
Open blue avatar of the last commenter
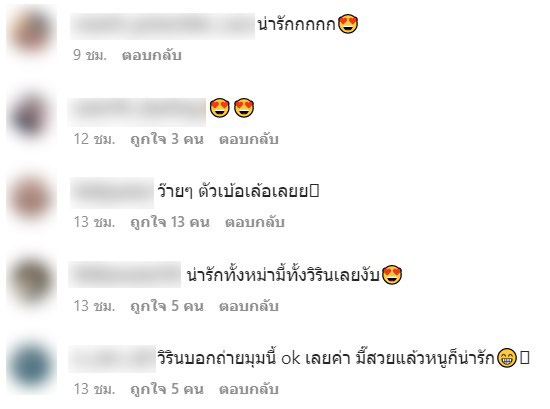pyautogui.click(x=31, y=366)
